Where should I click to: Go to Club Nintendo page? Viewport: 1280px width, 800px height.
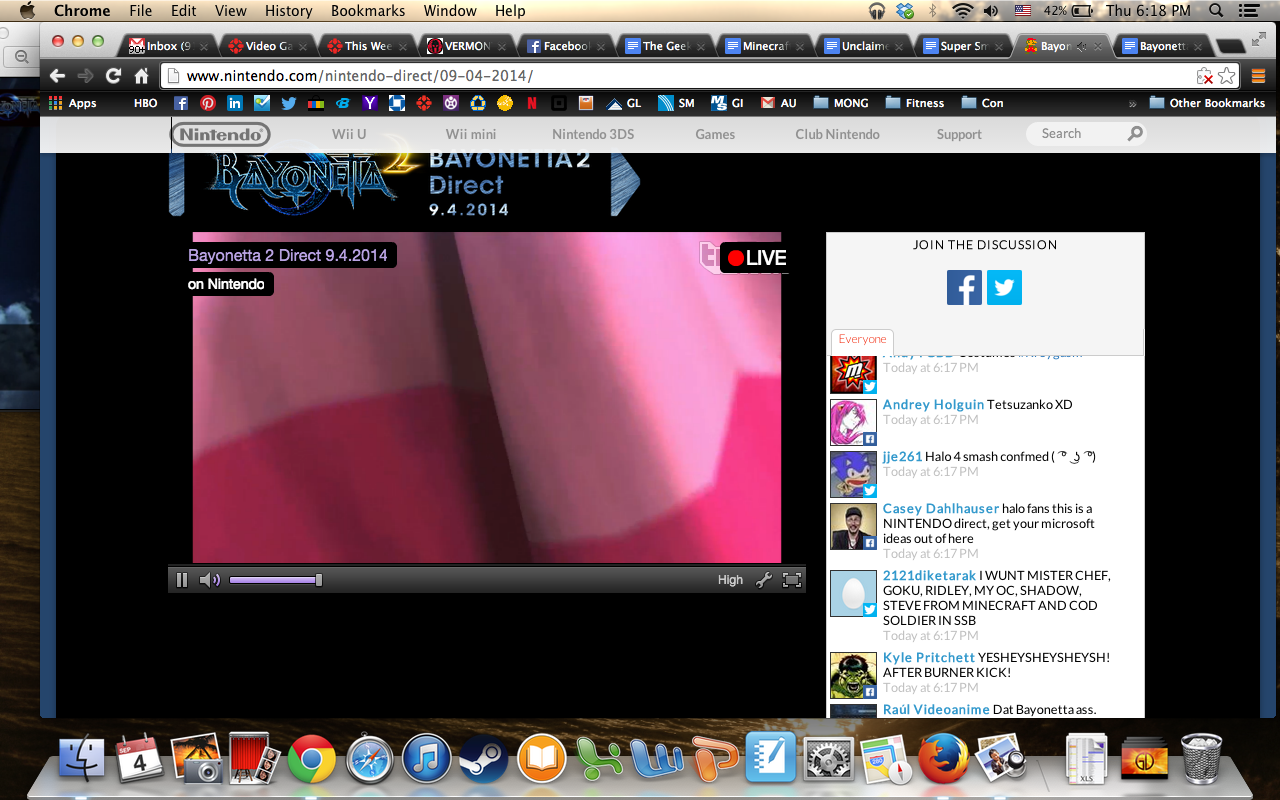click(x=837, y=134)
